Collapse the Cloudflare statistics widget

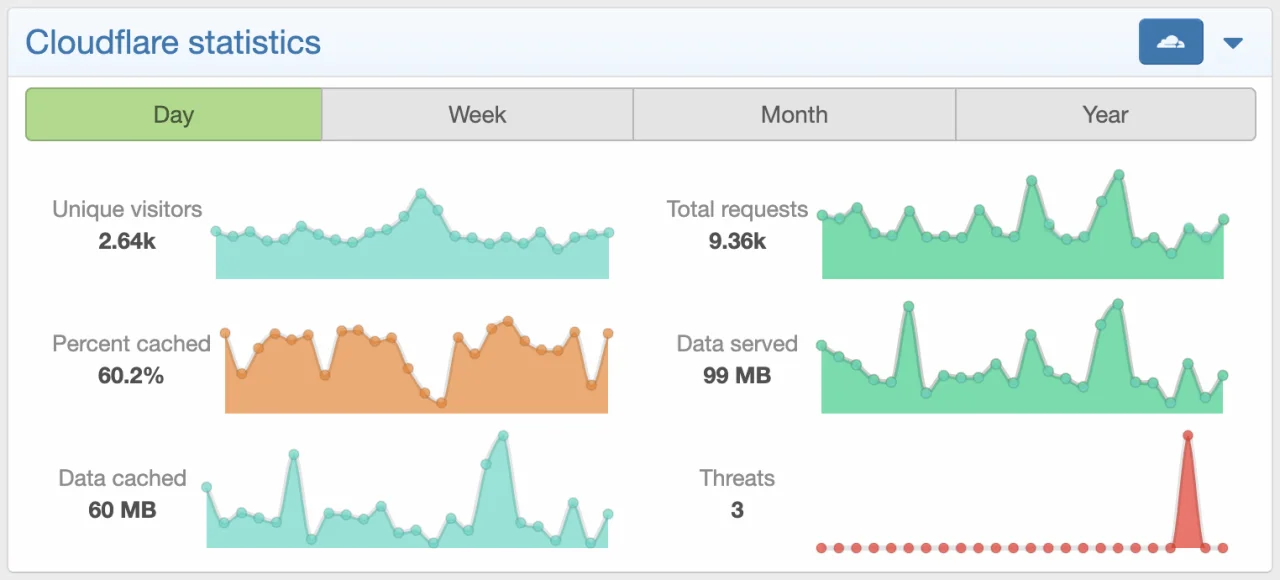tap(1232, 42)
